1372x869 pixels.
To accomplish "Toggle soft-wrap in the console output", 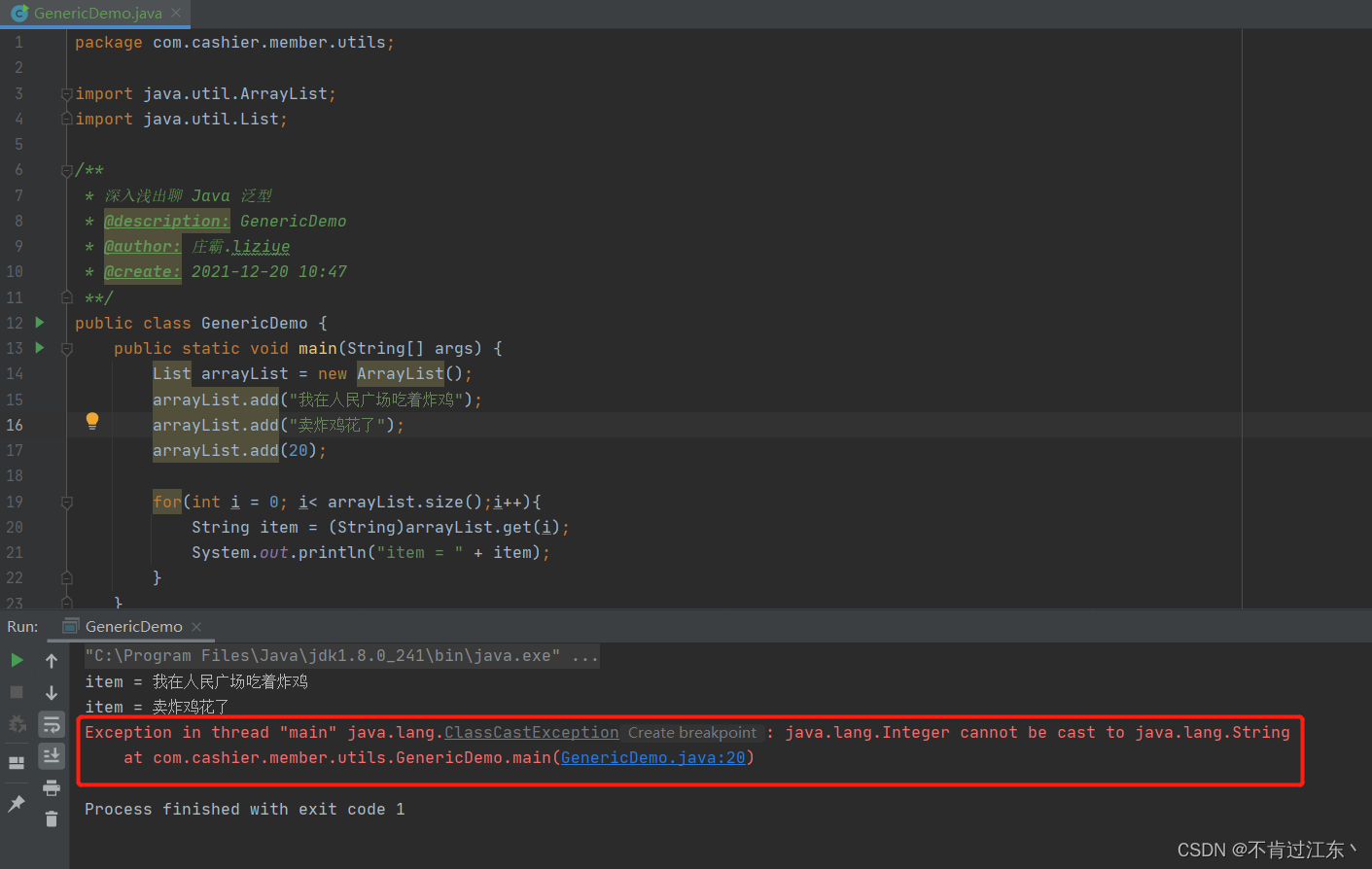I will [x=52, y=724].
